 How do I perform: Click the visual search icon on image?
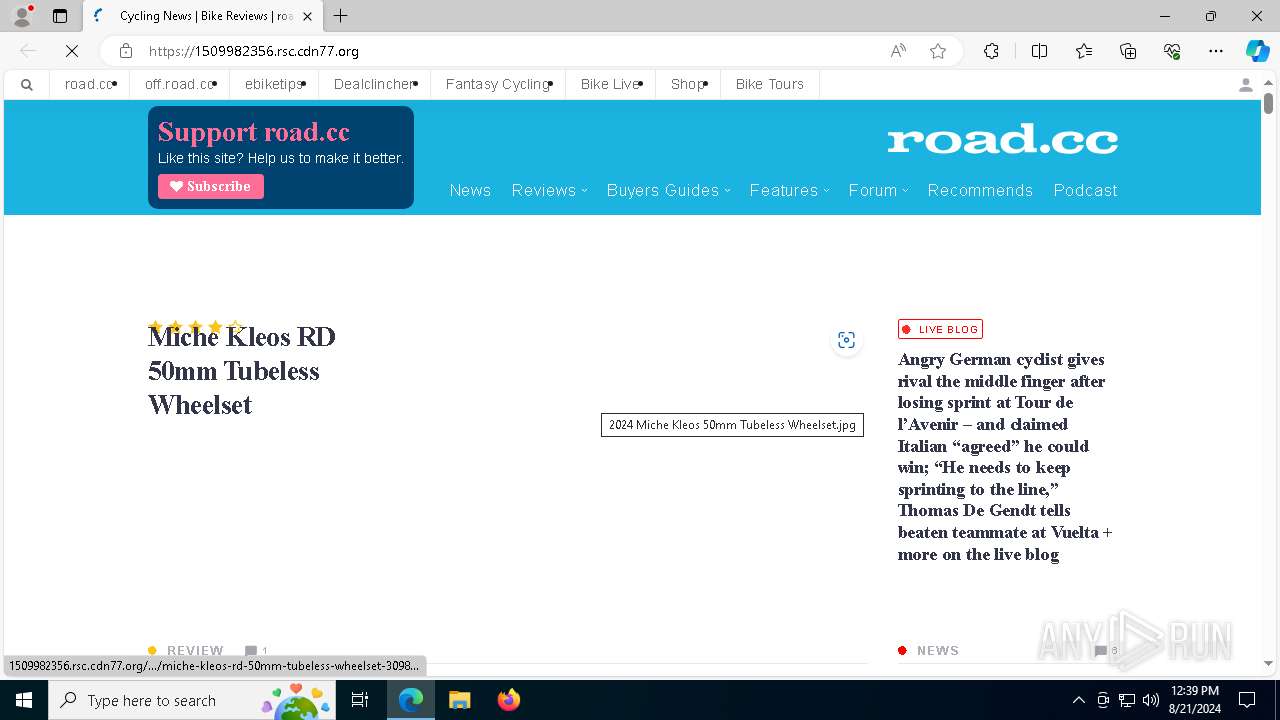846,340
